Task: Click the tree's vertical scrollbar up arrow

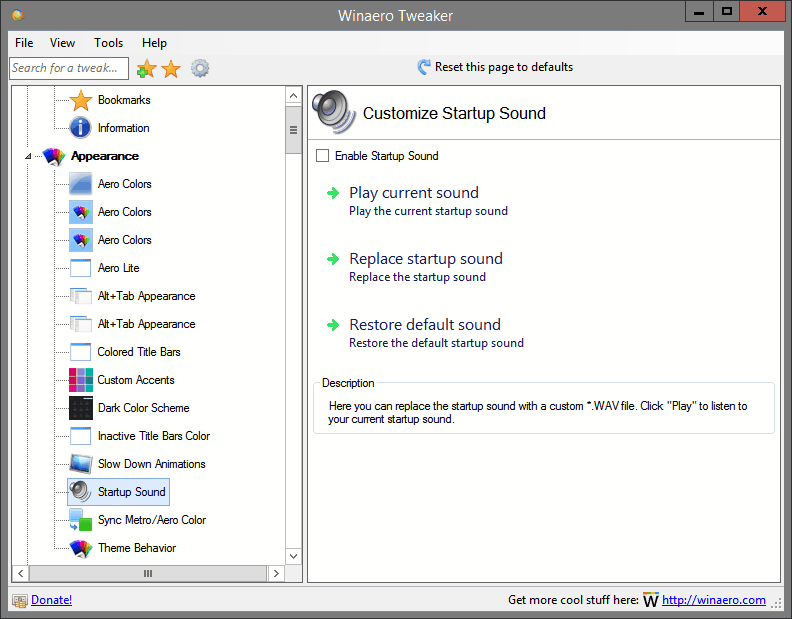Action: tap(293, 96)
